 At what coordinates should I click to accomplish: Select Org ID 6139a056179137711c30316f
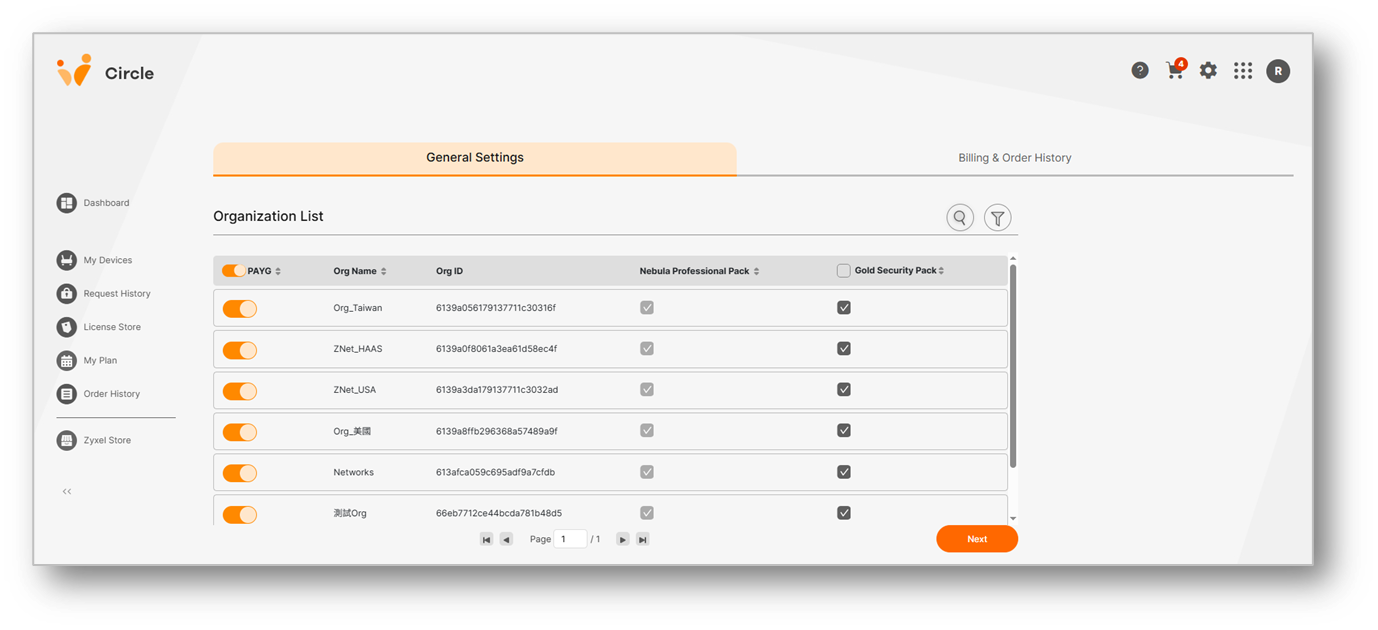click(496, 308)
